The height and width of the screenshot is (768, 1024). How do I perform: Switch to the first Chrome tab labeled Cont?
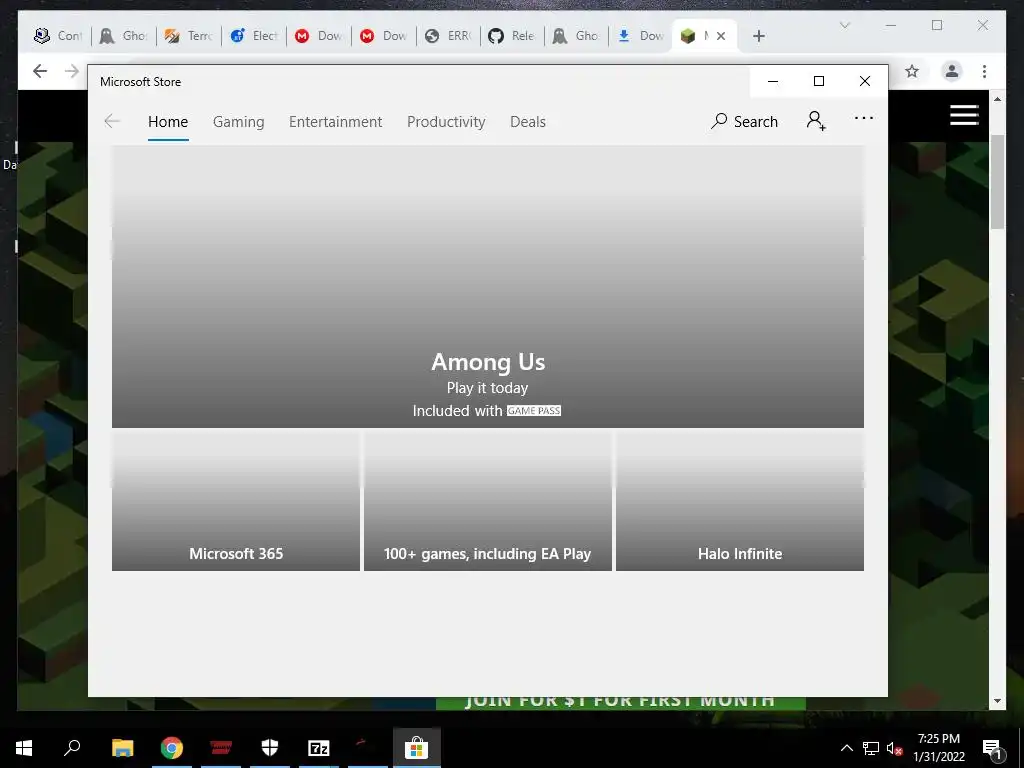tap(57, 36)
